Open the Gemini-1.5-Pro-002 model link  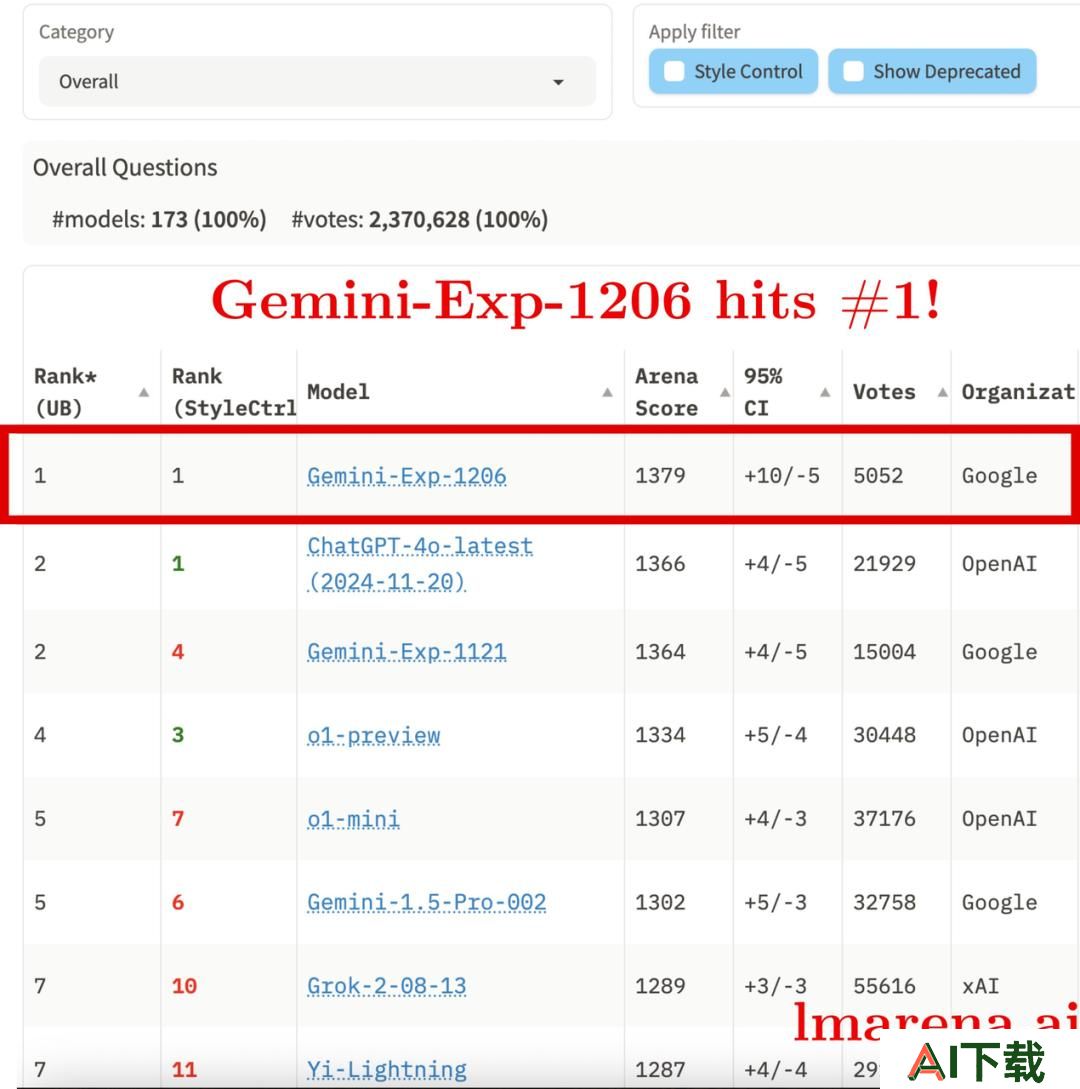click(x=426, y=902)
